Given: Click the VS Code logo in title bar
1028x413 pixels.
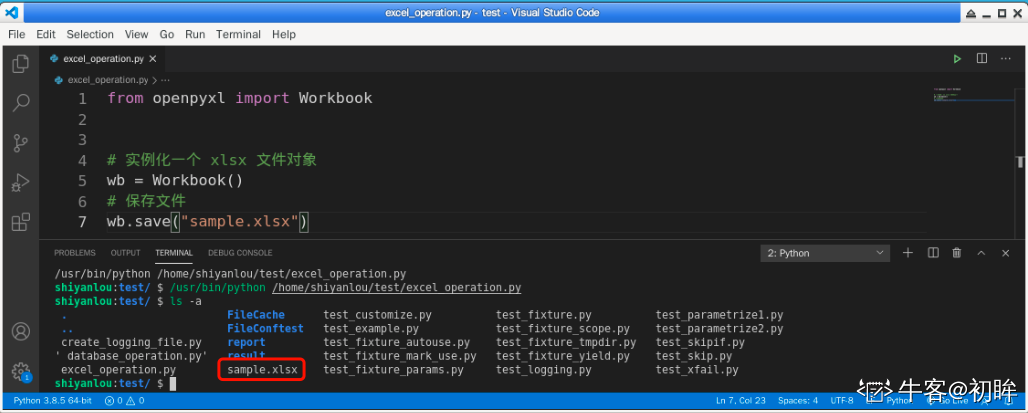Looking at the screenshot, I should [11, 12].
